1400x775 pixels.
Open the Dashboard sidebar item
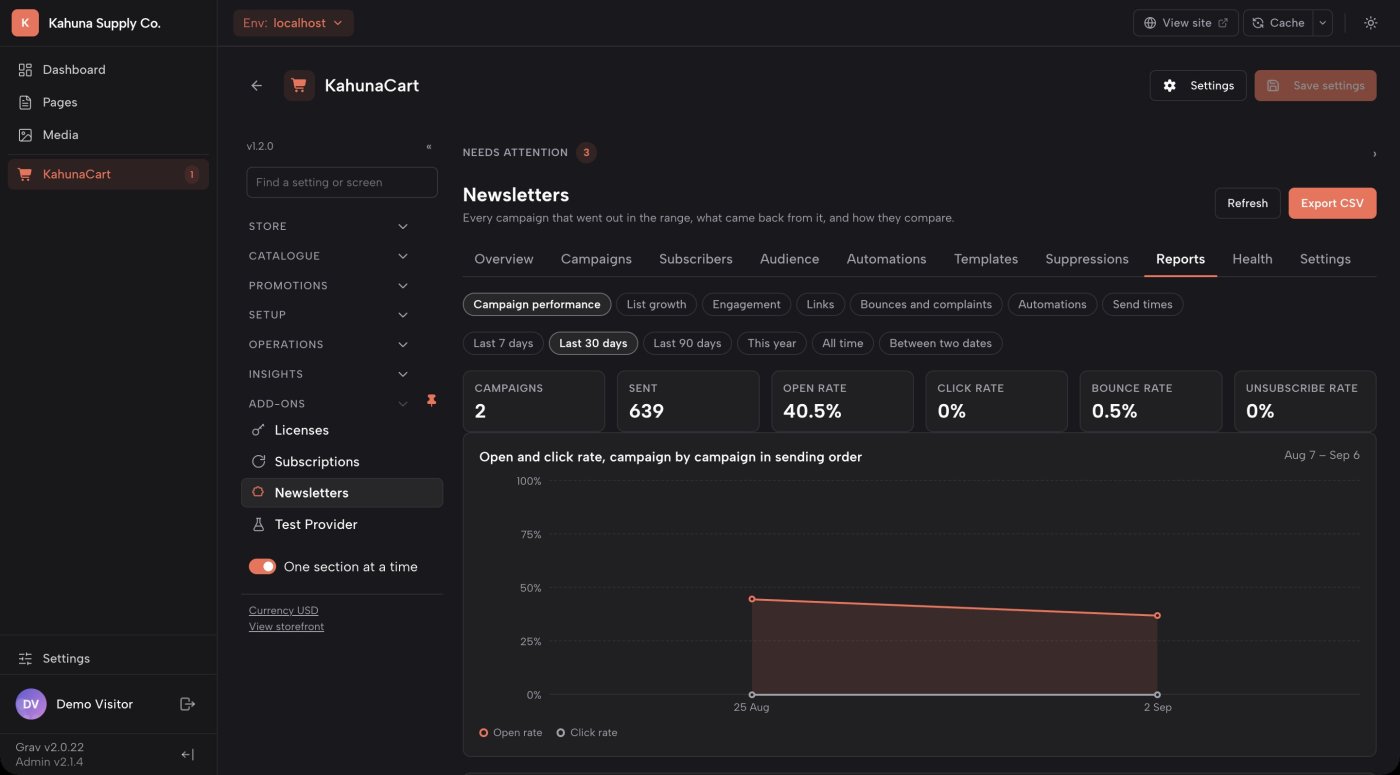(108, 70)
